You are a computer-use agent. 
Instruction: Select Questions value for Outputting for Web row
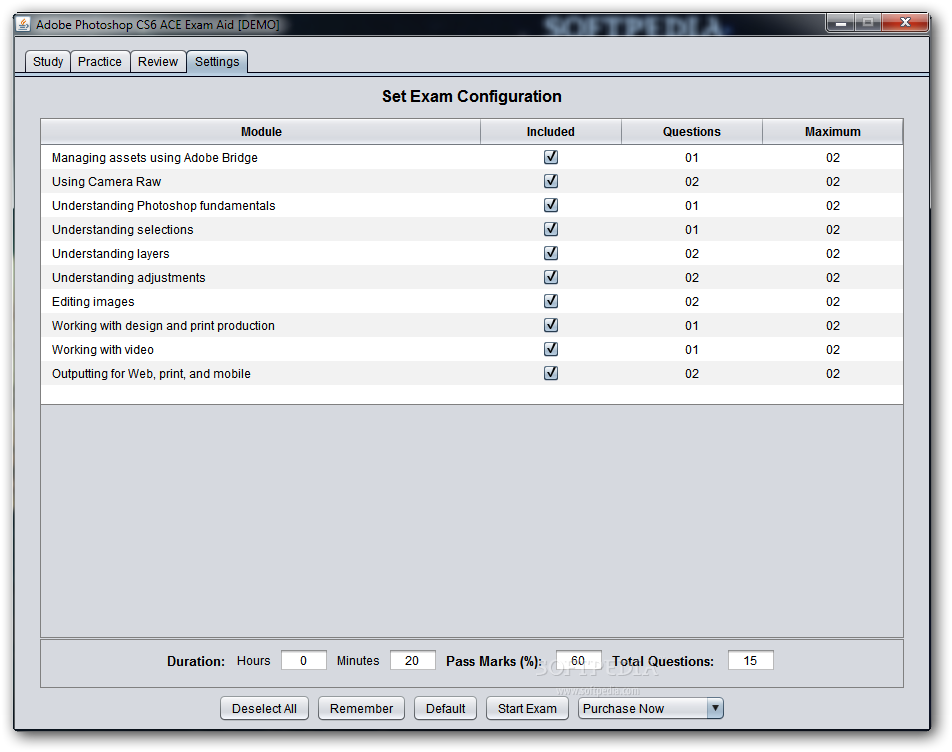click(x=692, y=373)
